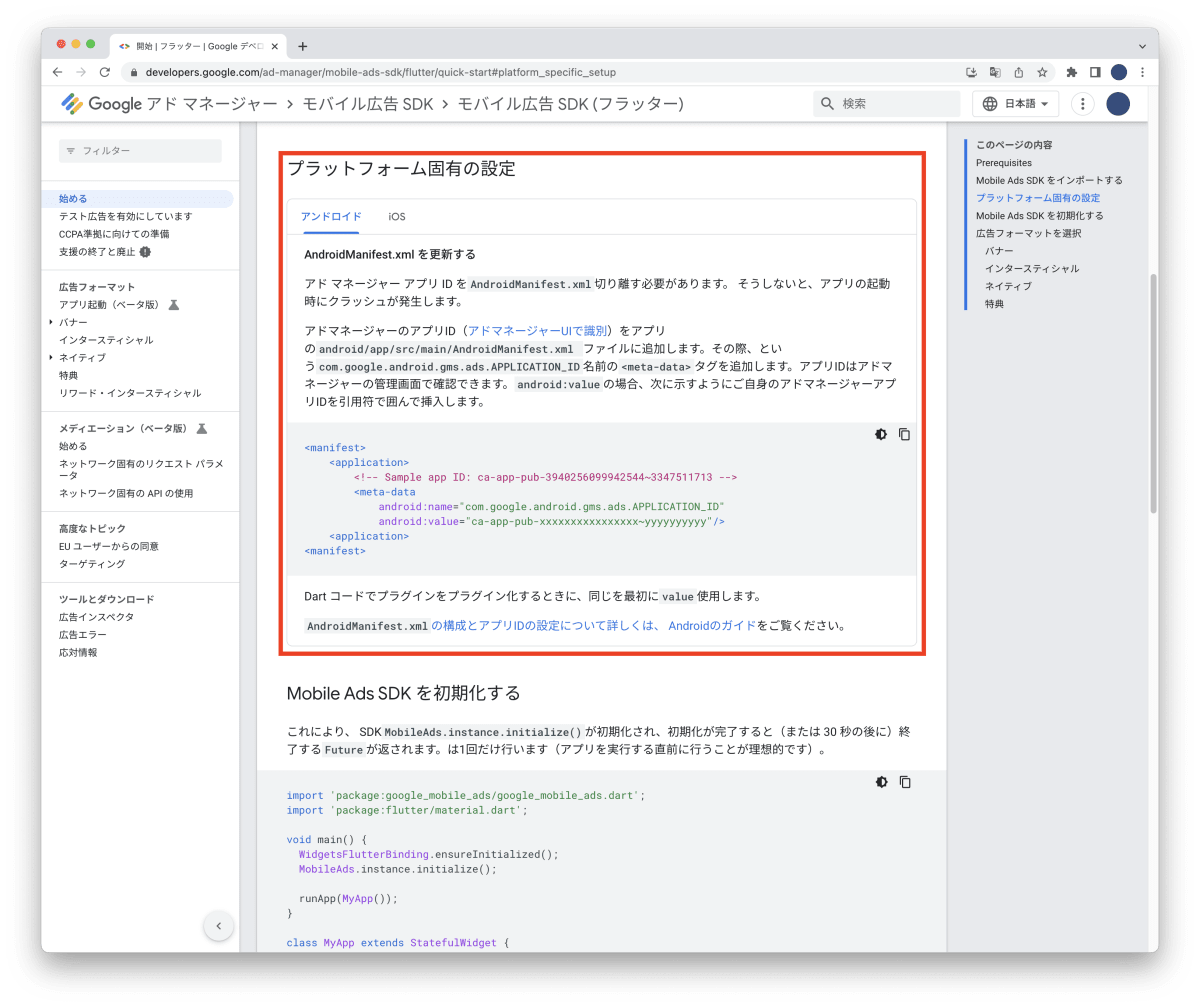The width and height of the screenshot is (1200, 1007).
Task: Click the 検索 search field
Action: [x=886, y=104]
